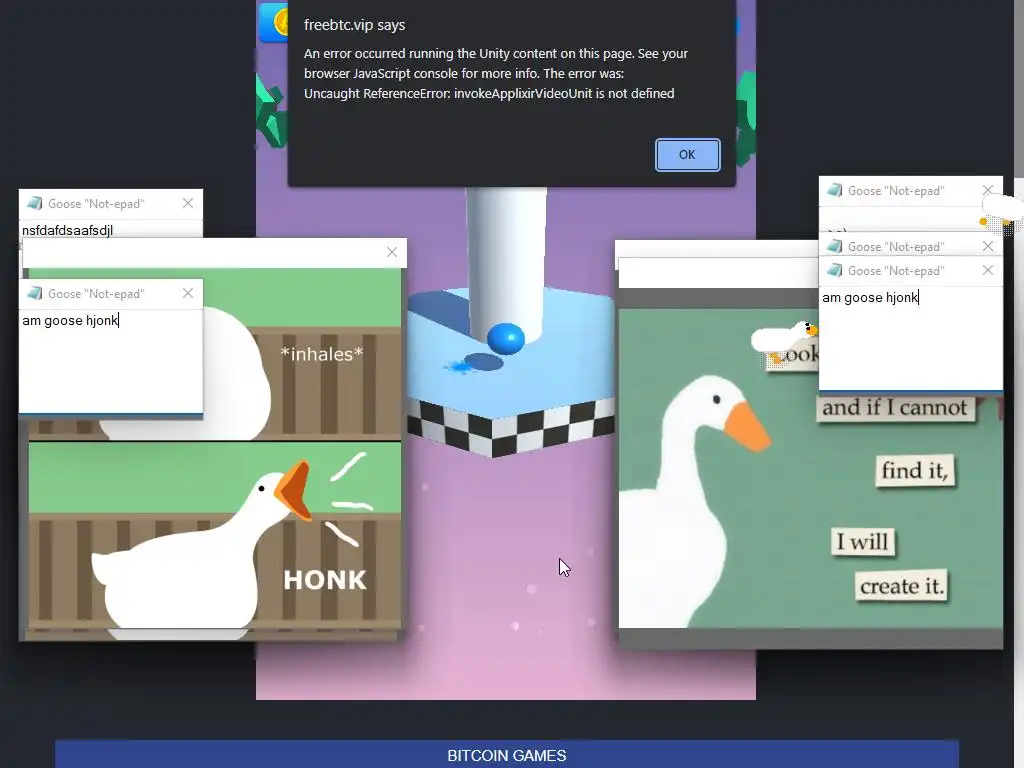Viewport: 1024px width, 768px height.
Task: Click the blue ball in the Unity game
Action: pyautogui.click(x=505, y=339)
